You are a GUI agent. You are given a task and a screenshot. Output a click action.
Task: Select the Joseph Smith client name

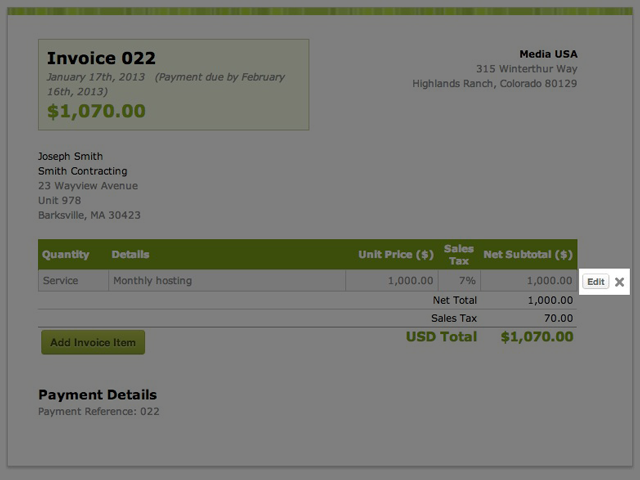point(70,156)
